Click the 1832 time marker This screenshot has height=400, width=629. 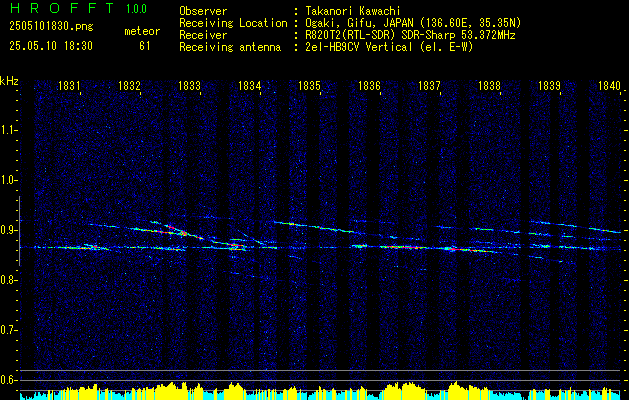click(x=129, y=85)
